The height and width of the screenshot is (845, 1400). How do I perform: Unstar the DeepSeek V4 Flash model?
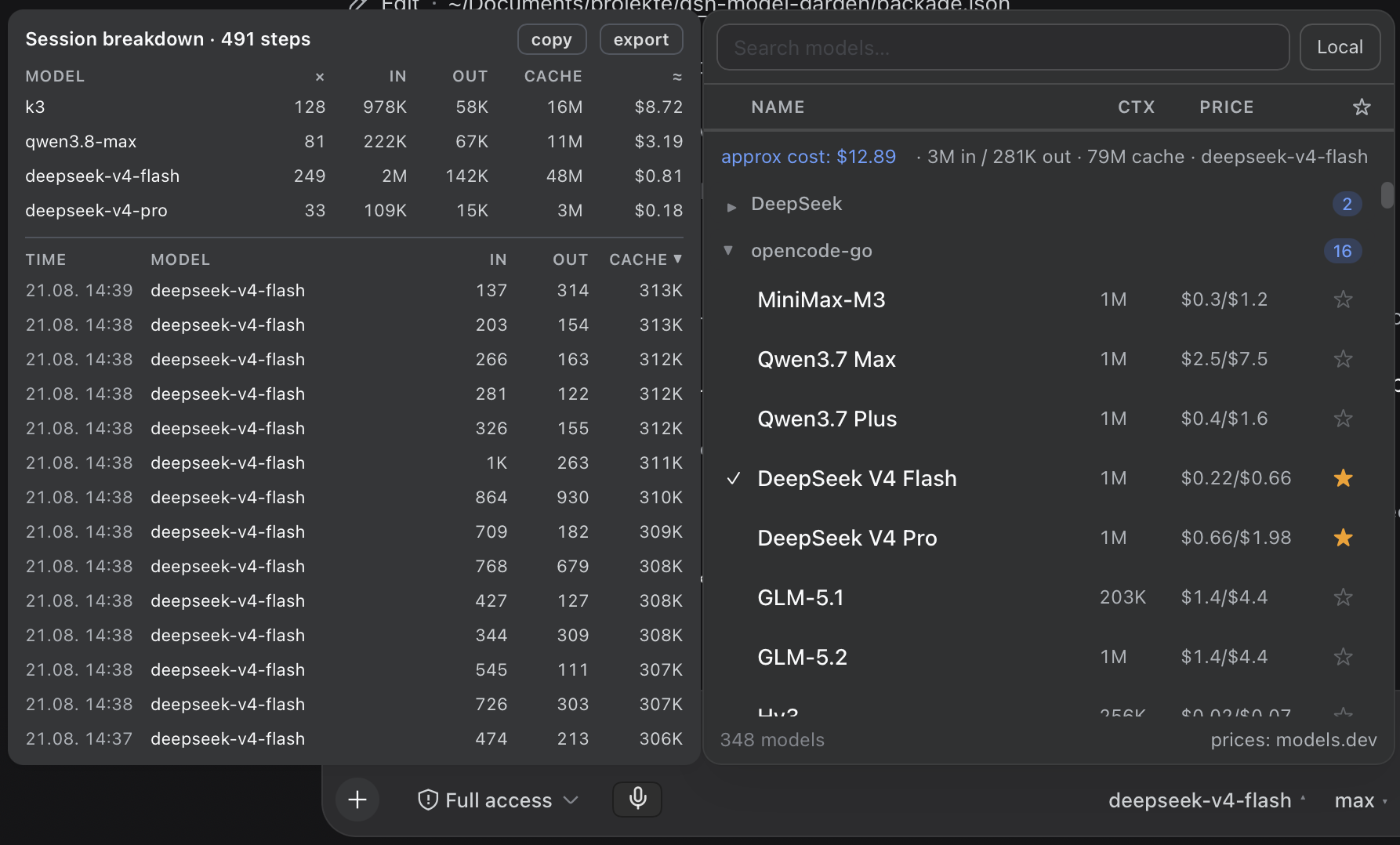(x=1343, y=478)
